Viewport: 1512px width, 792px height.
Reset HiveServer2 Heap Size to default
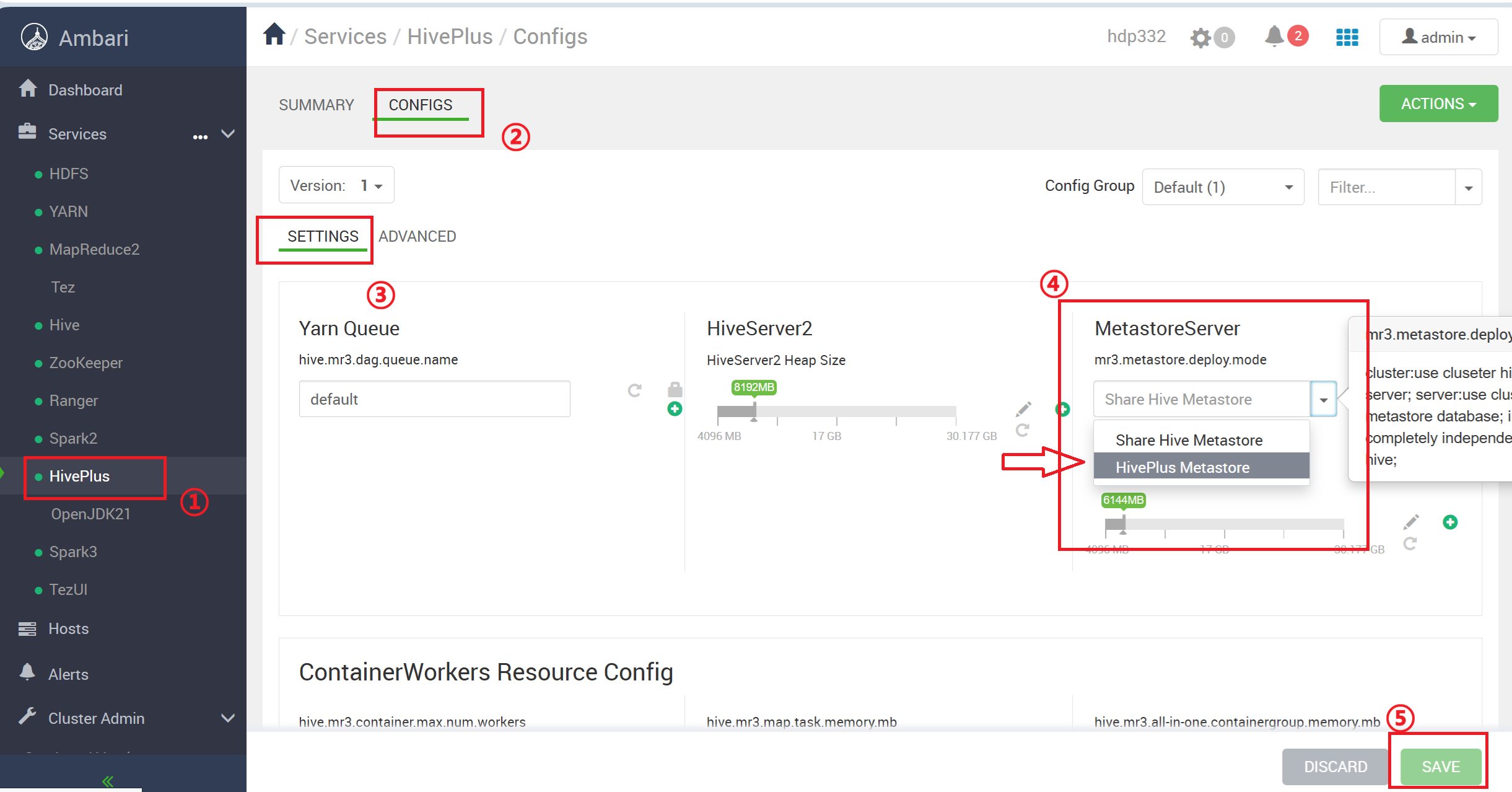(x=1023, y=429)
